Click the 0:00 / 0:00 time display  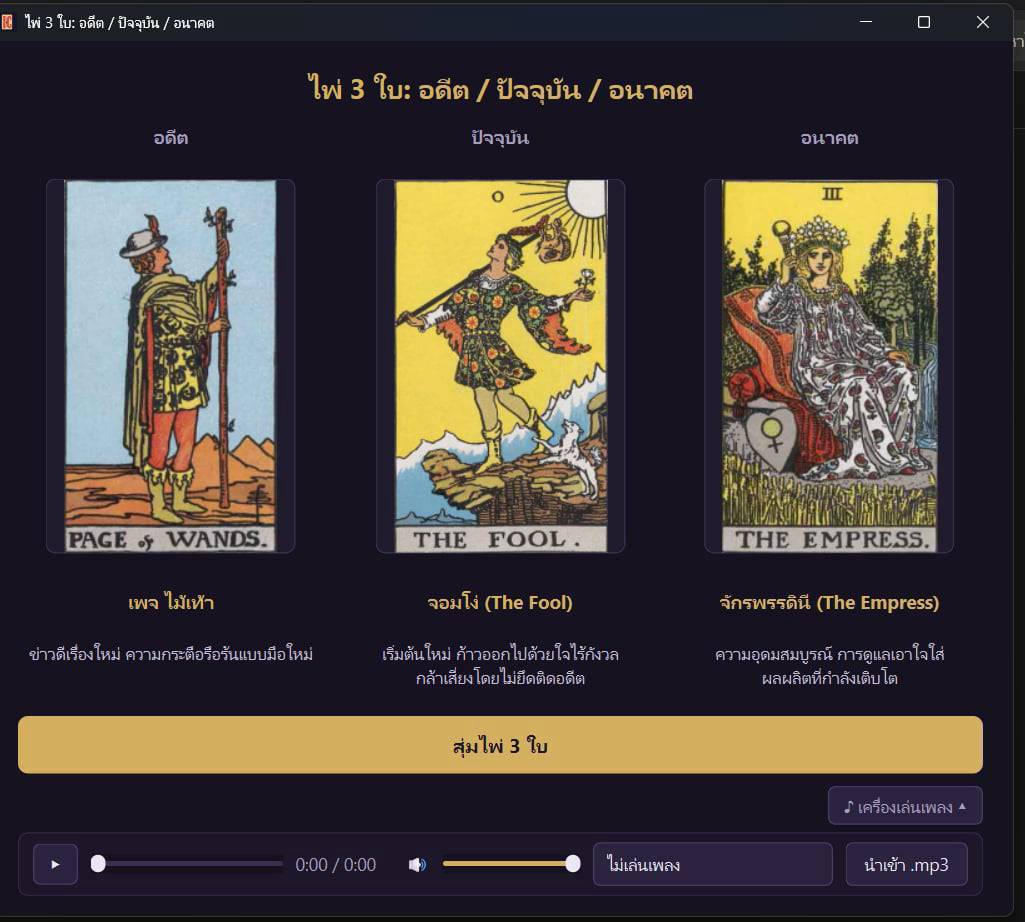[335, 864]
